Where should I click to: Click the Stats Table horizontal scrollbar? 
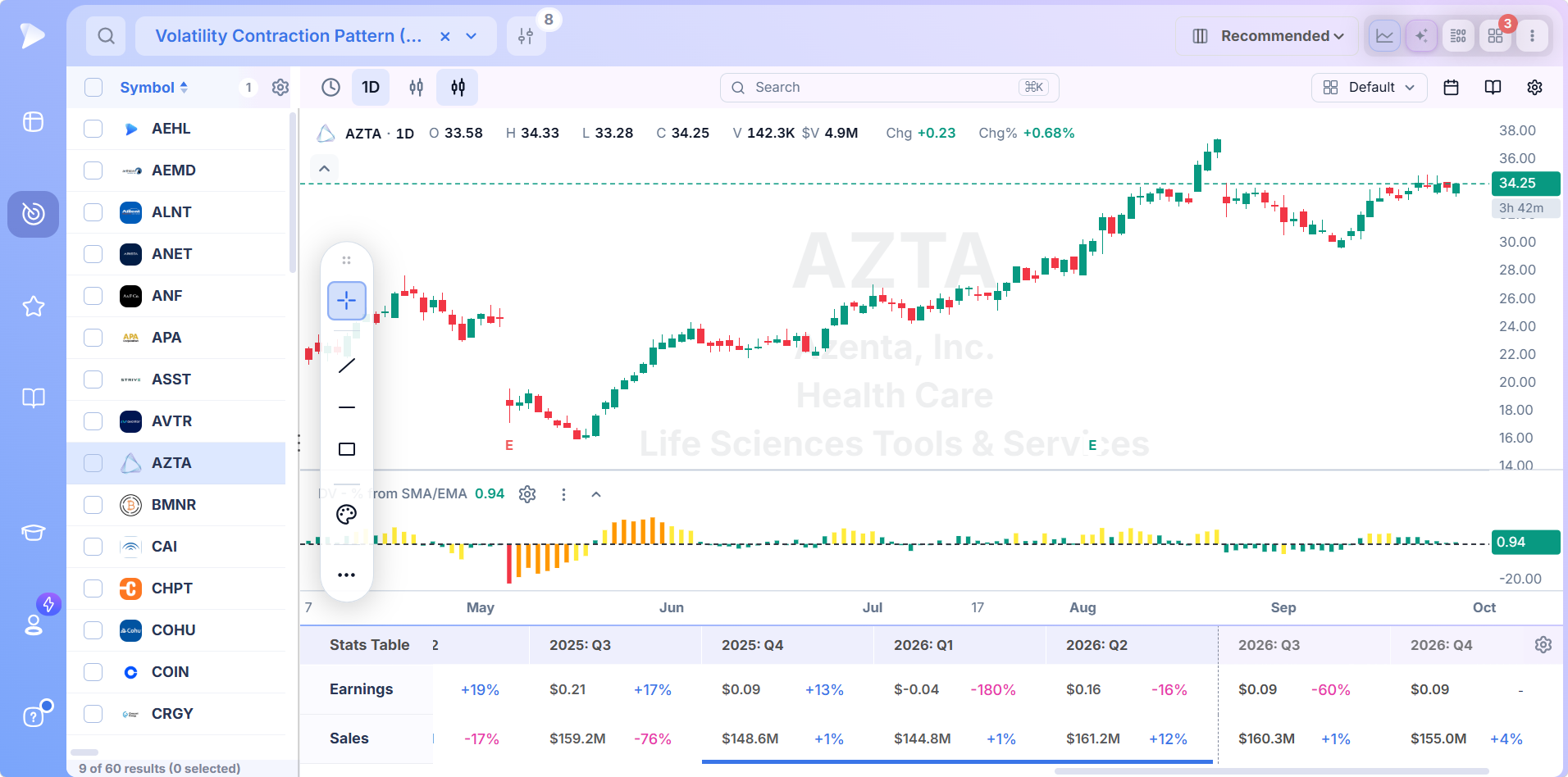1271,771
